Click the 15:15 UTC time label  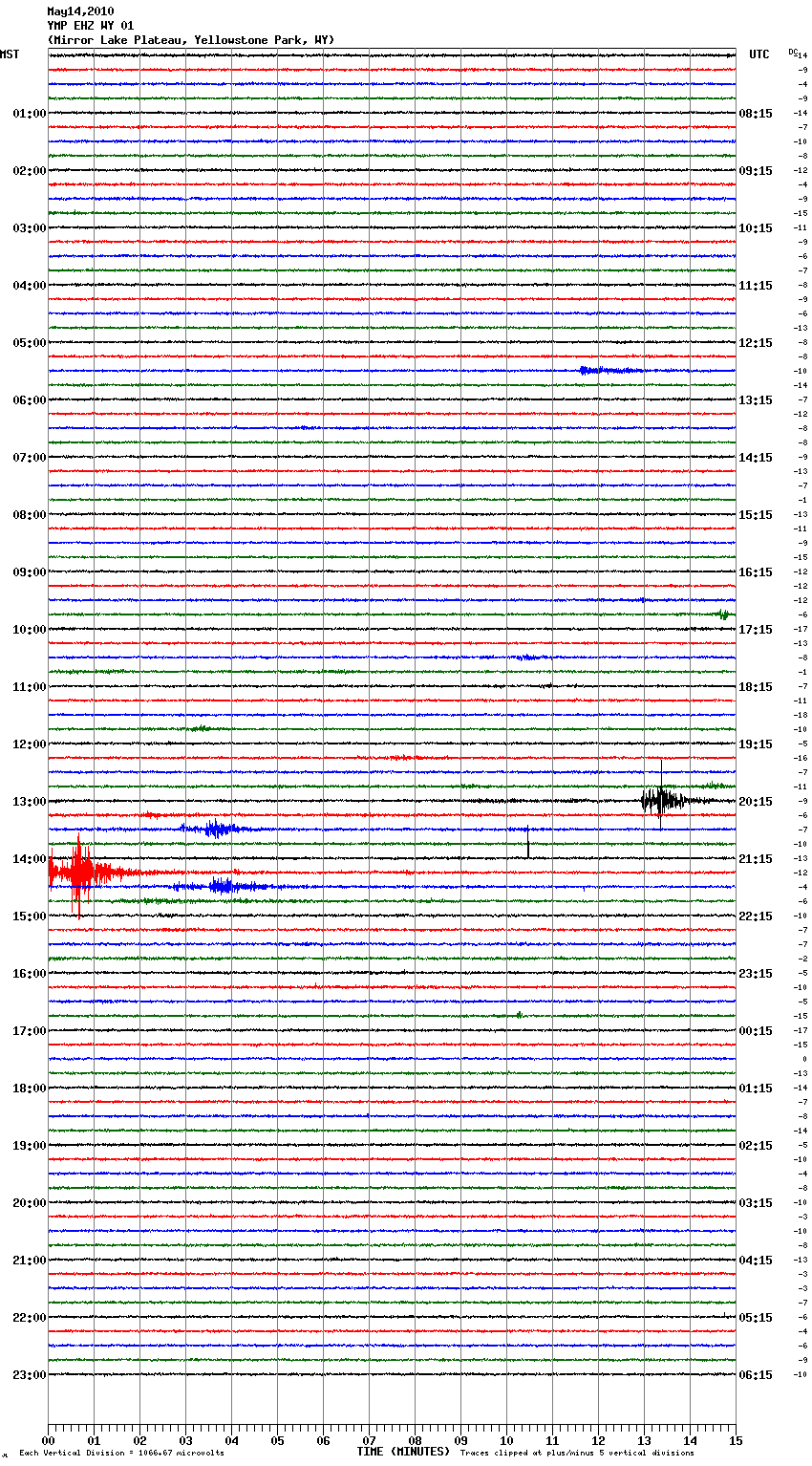756,515
